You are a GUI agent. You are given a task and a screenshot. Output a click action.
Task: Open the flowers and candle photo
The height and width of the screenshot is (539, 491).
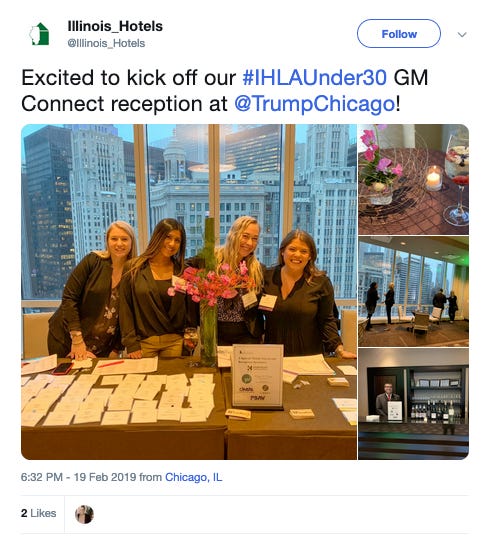pyautogui.click(x=413, y=179)
